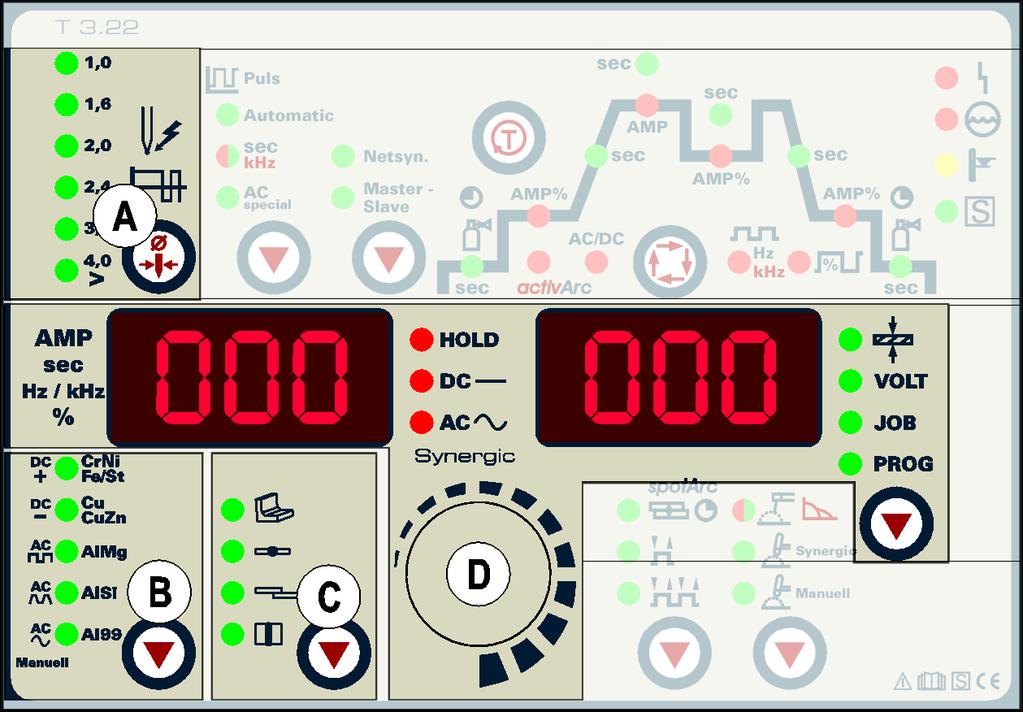Viewport: 1023px width, 712px height.
Task: Click the AC balance percent waveform icon
Action: tap(838, 262)
